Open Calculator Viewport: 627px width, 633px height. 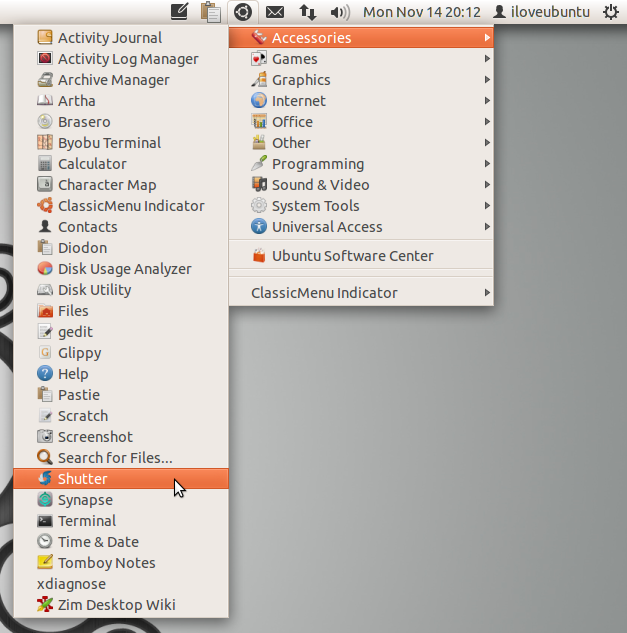[x=121, y=163]
